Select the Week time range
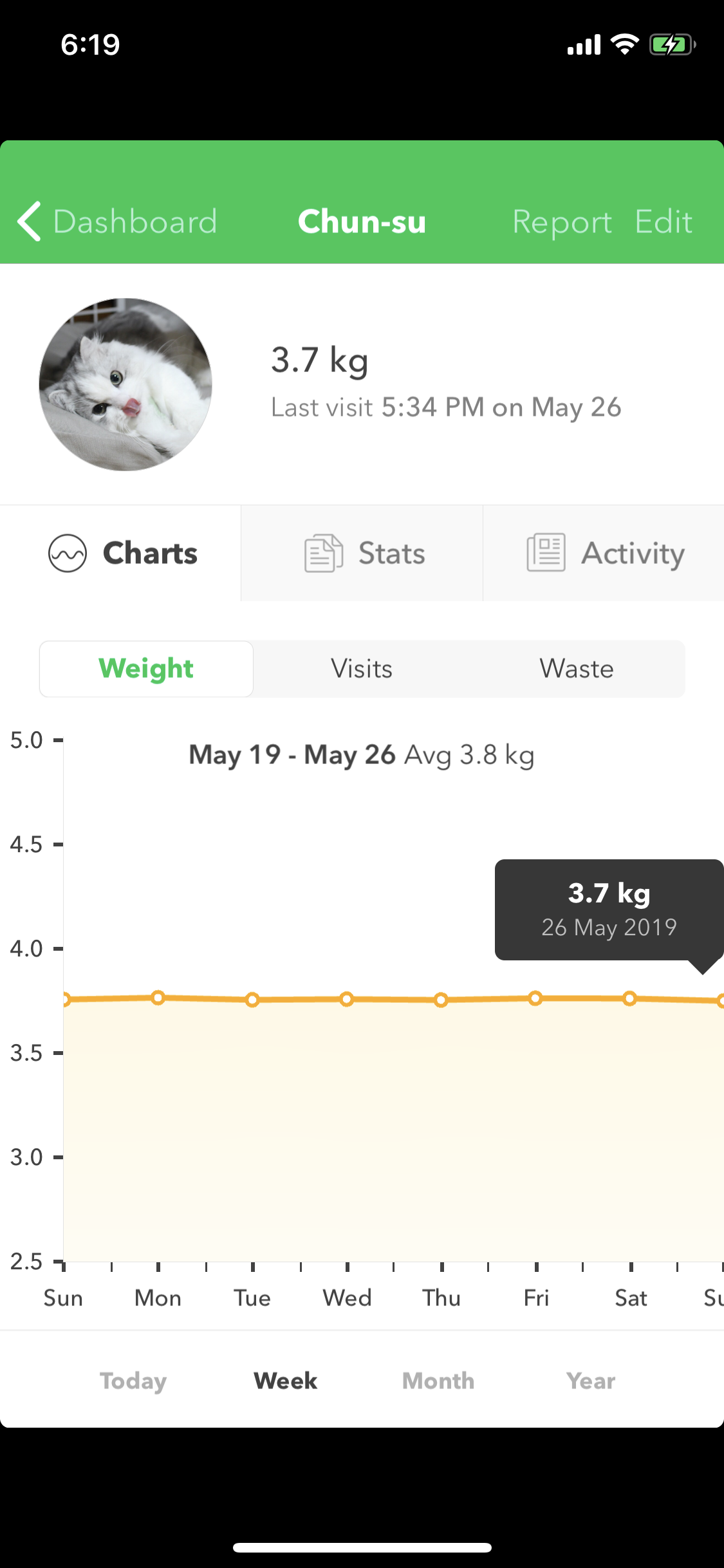This screenshot has width=724, height=1568. [286, 1381]
